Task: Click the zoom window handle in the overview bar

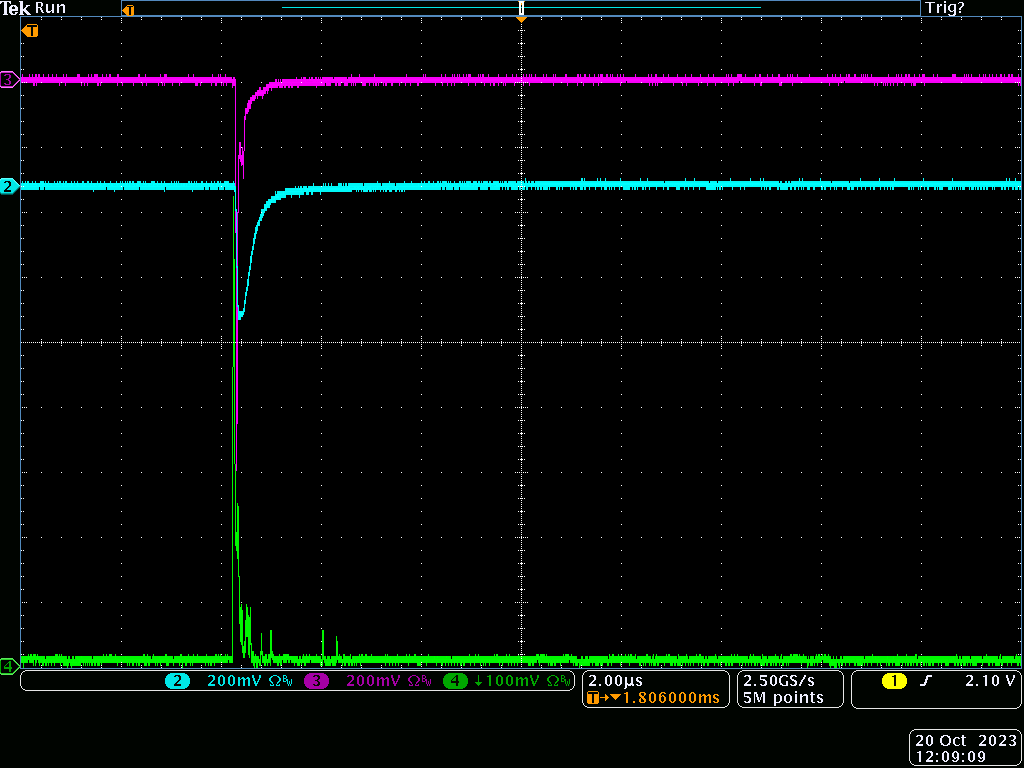Action: [x=521, y=9]
